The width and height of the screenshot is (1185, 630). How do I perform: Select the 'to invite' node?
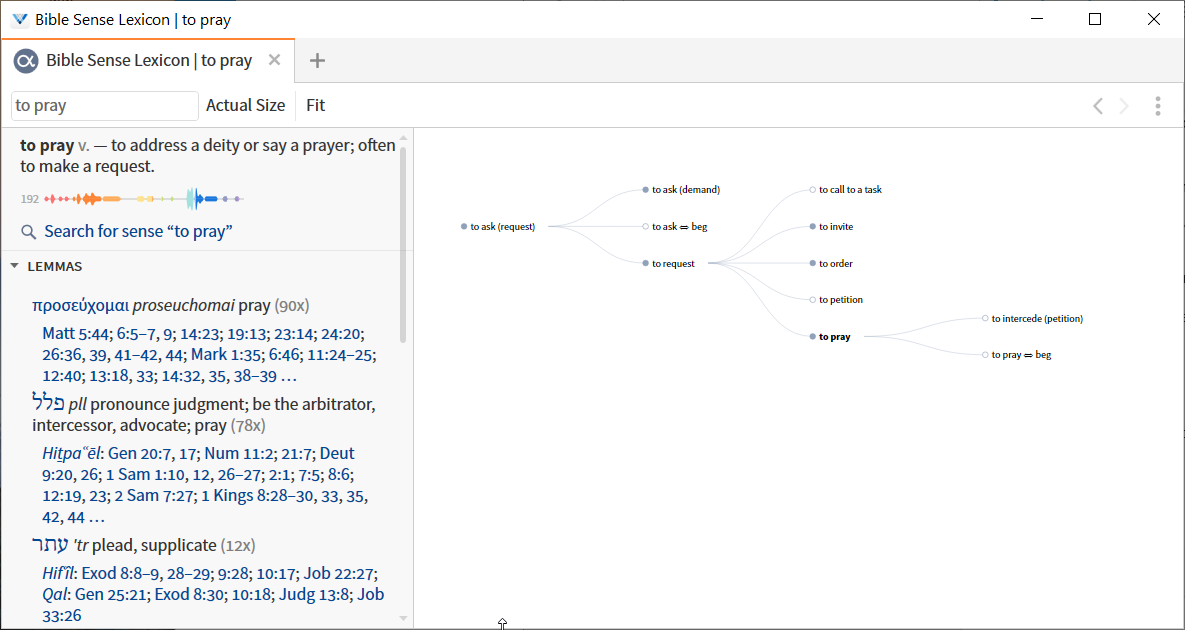click(x=836, y=227)
